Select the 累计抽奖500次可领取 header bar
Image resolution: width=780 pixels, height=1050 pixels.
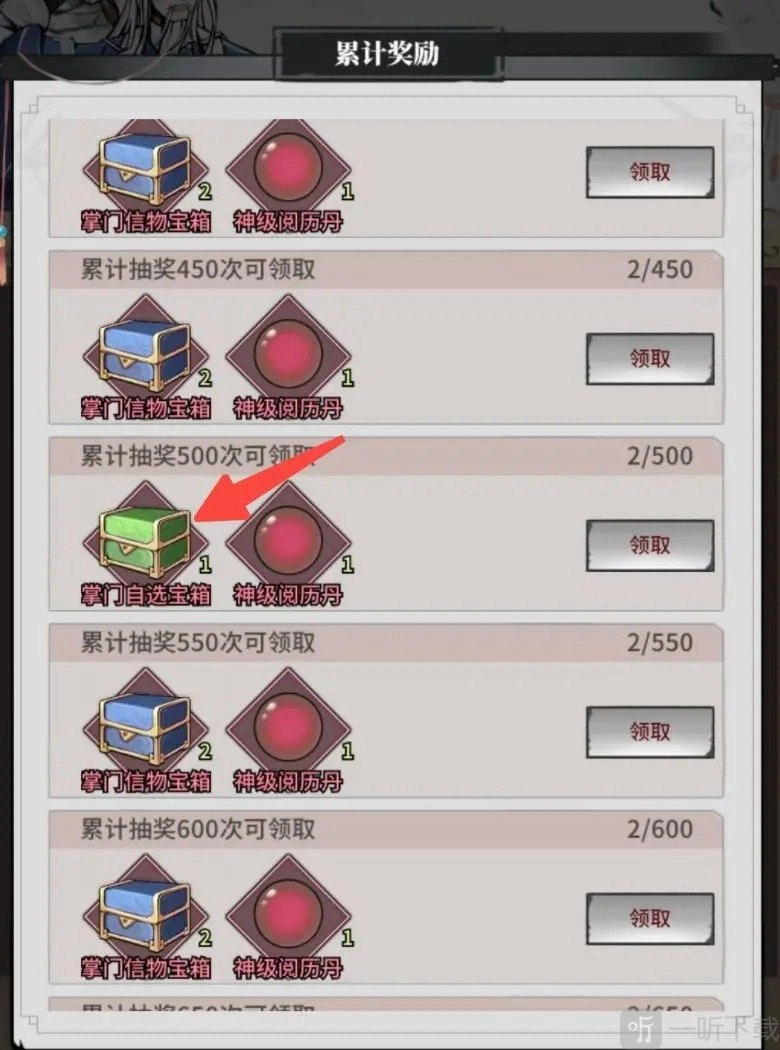[386, 456]
